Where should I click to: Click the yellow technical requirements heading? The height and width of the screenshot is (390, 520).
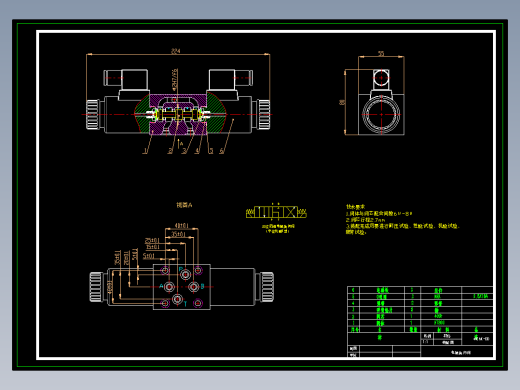(355, 207)
